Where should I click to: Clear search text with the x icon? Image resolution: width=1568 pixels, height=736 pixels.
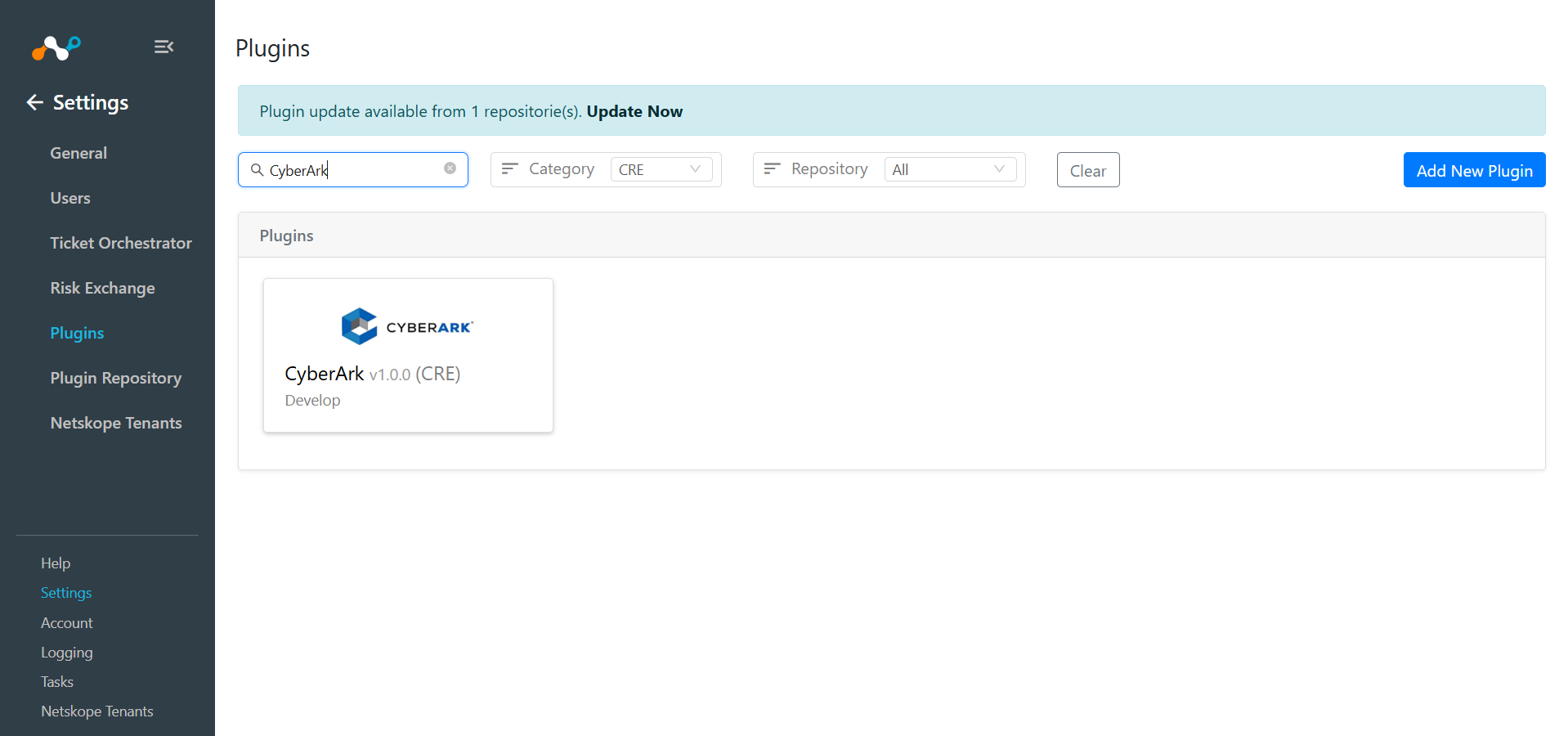pos(450,168)
